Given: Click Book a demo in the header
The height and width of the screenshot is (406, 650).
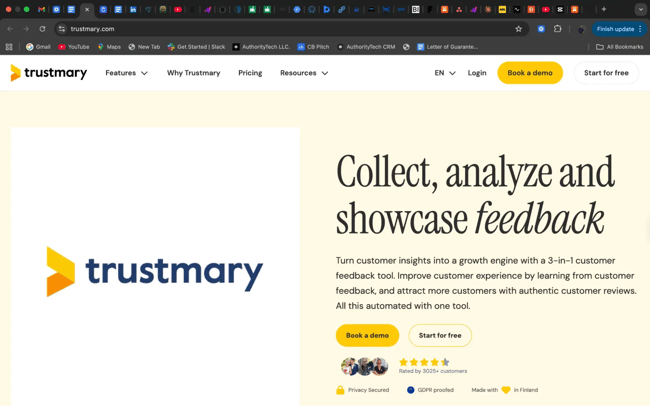Looking at the screenshot, I should pyautogui.click(x=530, y=73).
